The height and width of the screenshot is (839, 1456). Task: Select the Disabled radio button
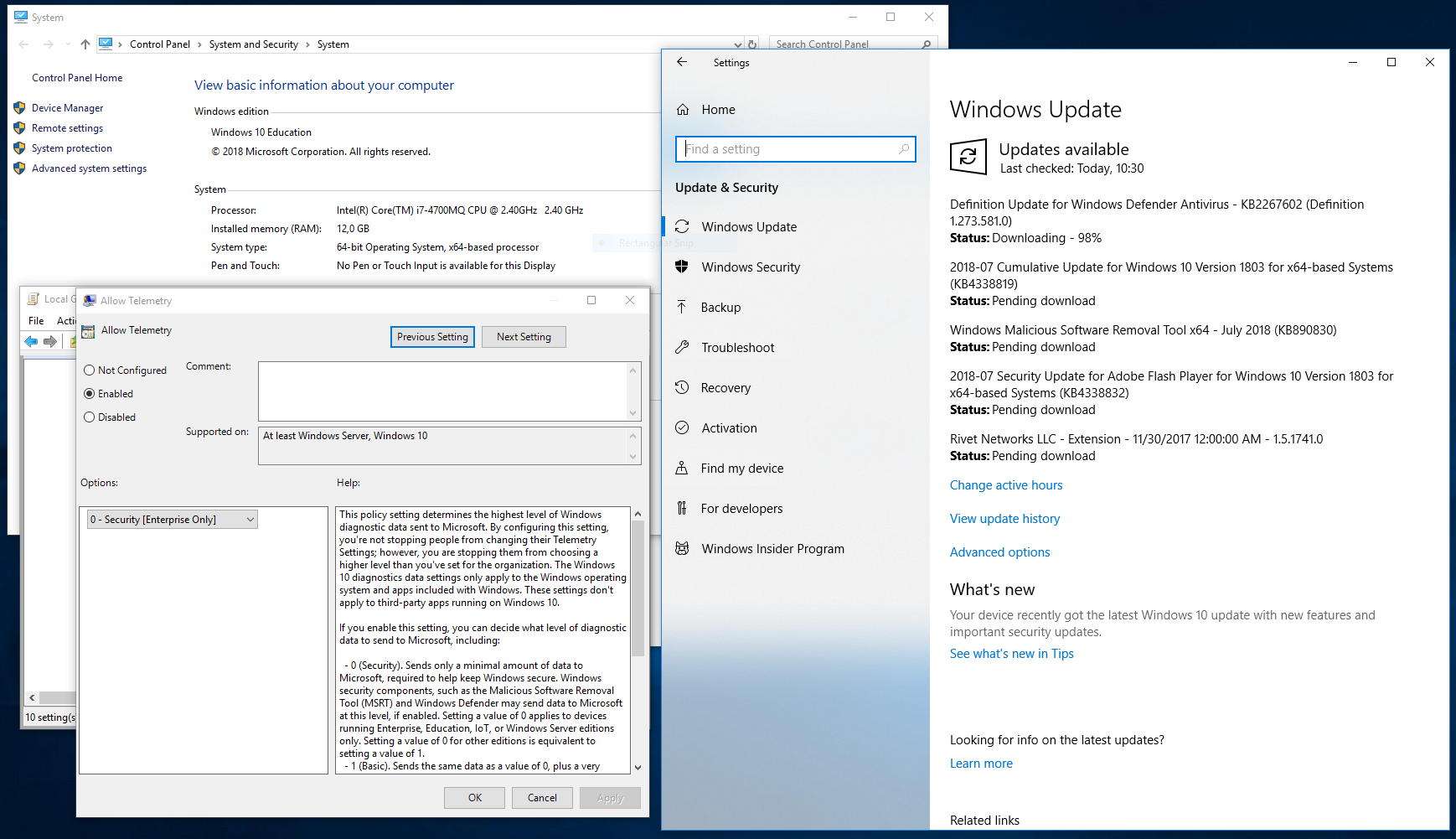tap(89, 417)
